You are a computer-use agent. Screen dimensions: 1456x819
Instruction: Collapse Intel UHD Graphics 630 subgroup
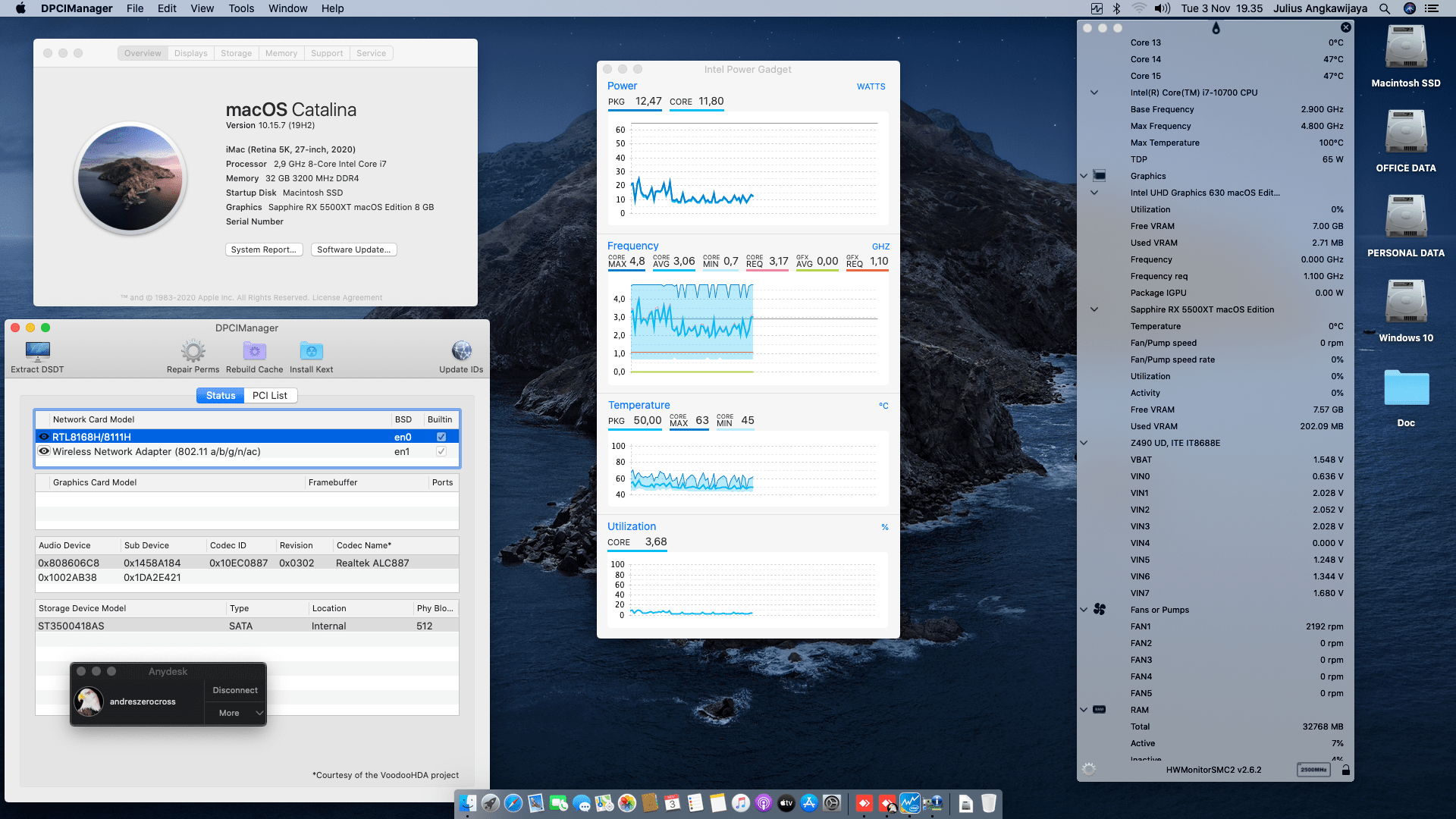click(1094, 193)
